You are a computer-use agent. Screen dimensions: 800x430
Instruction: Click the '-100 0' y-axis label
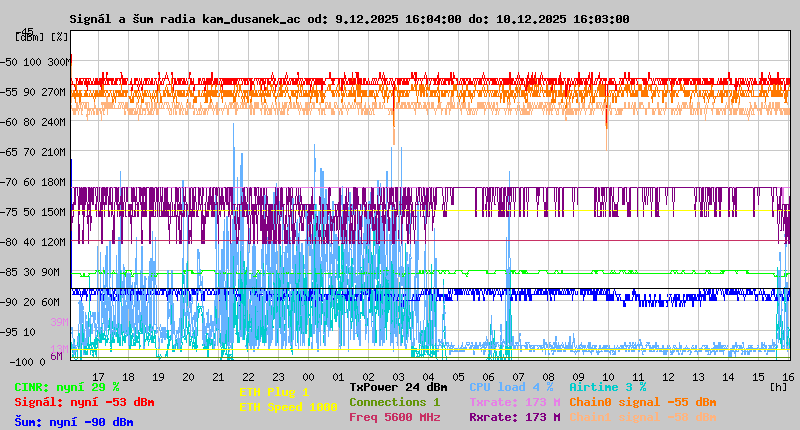pos(27,362)
